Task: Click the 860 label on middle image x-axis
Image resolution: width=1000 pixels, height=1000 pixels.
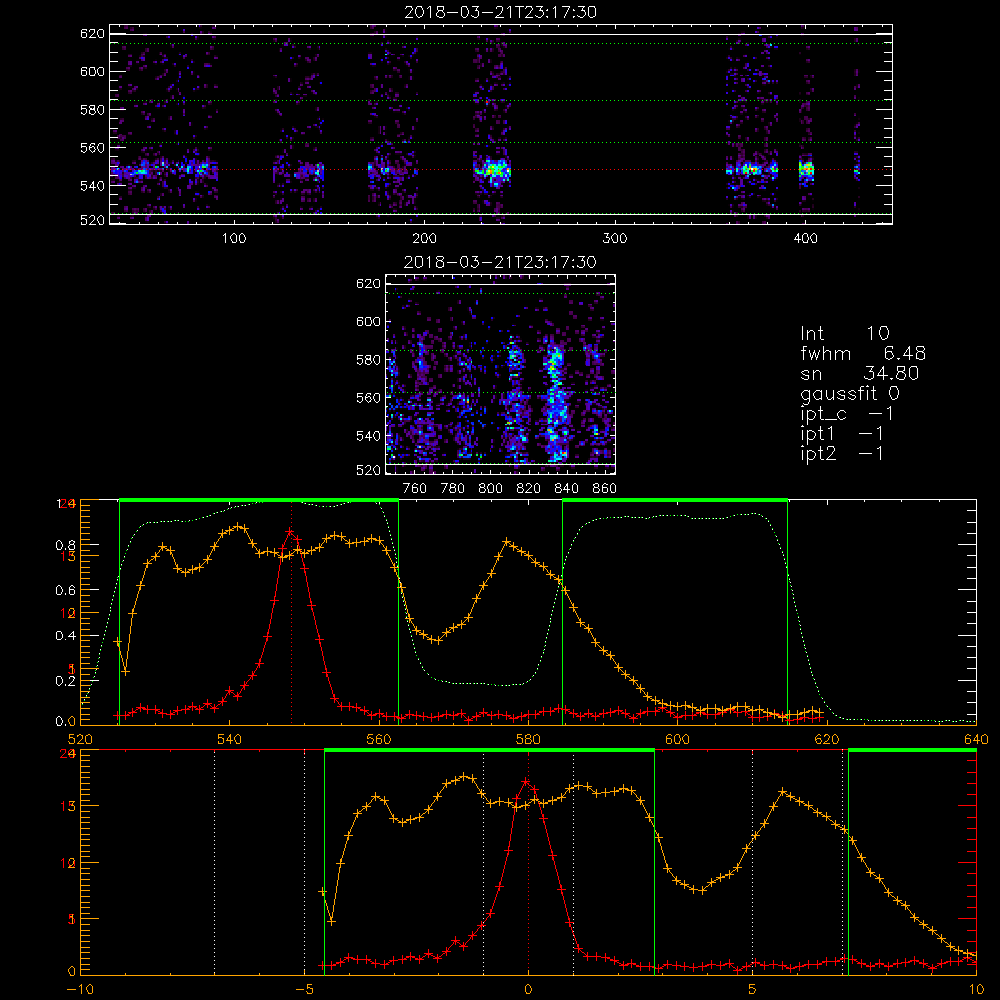Action: coord(605,489)
